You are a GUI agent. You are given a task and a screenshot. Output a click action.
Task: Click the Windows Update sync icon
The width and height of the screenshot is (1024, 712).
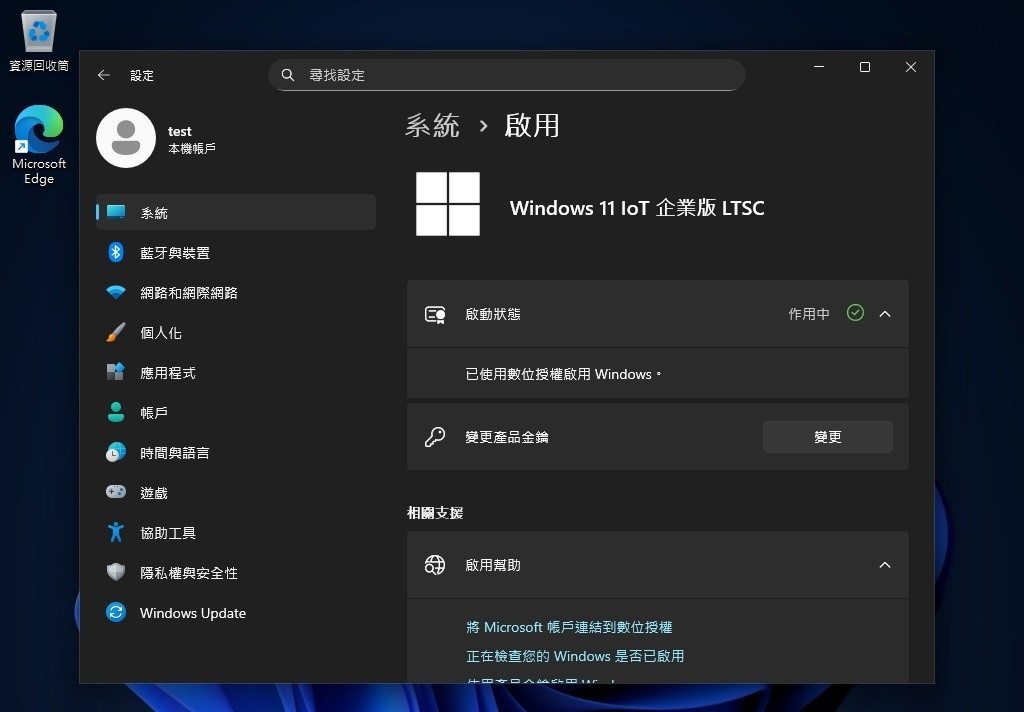[116, 613]
